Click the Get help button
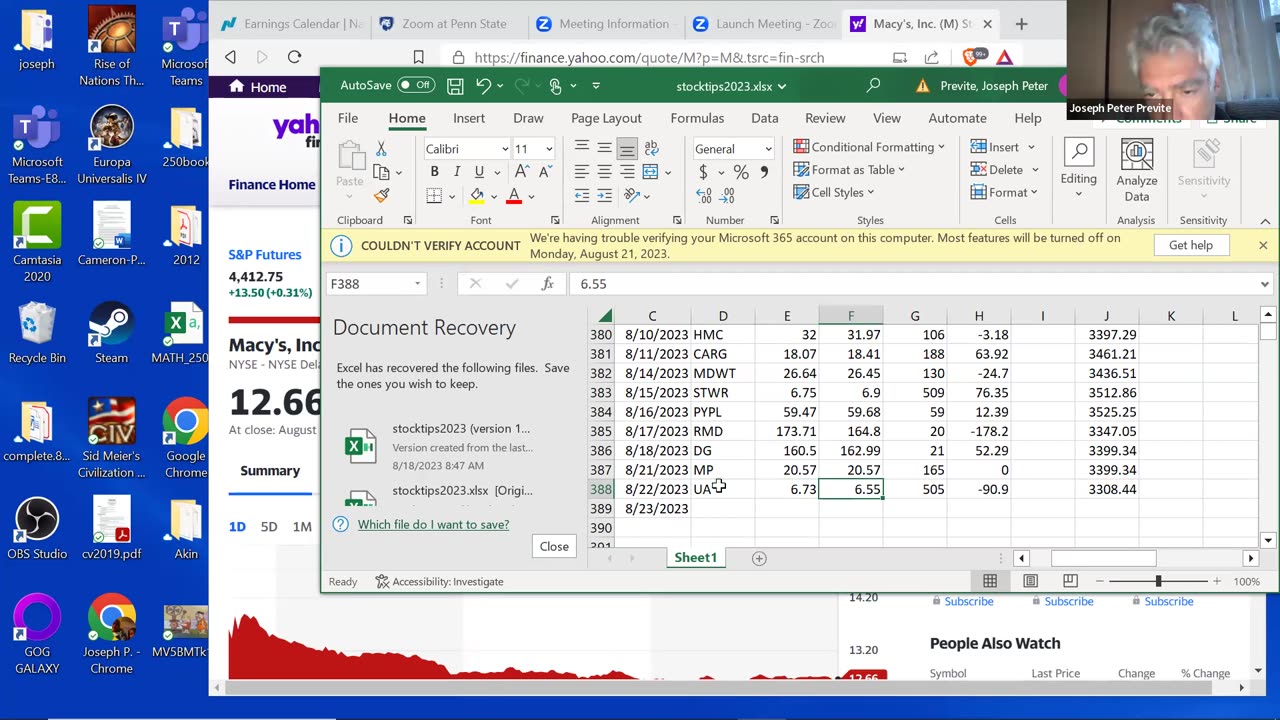Viewport: 1280px width, 720px height. point(1191,245)
